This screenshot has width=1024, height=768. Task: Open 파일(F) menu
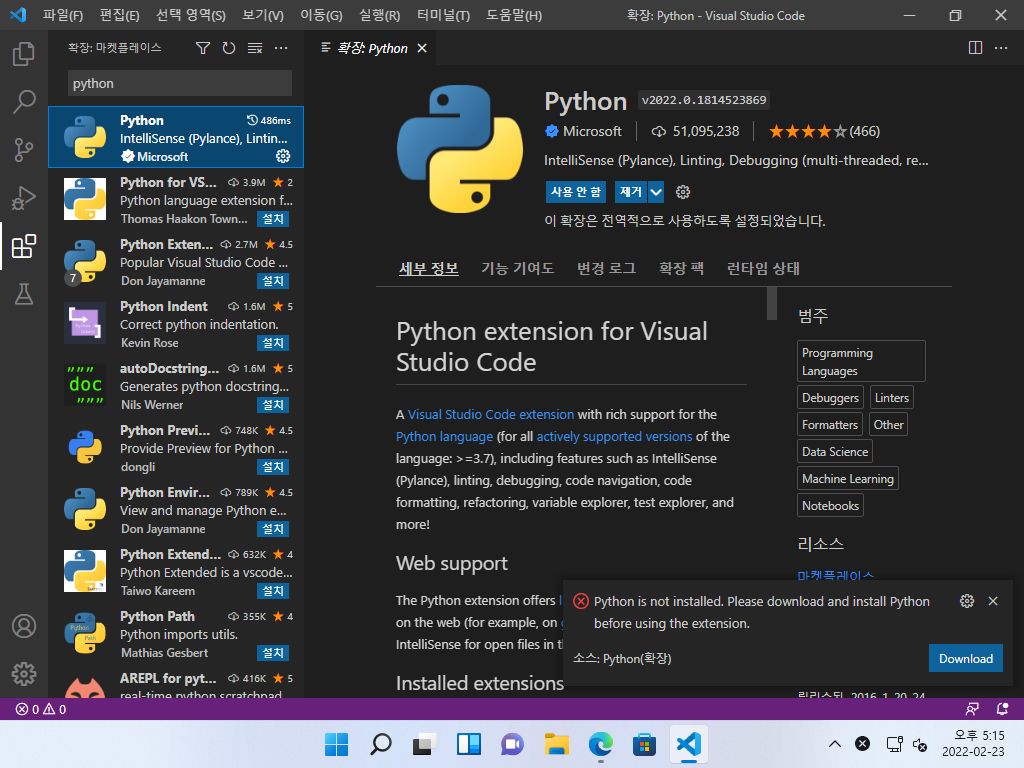click(63, 15)
